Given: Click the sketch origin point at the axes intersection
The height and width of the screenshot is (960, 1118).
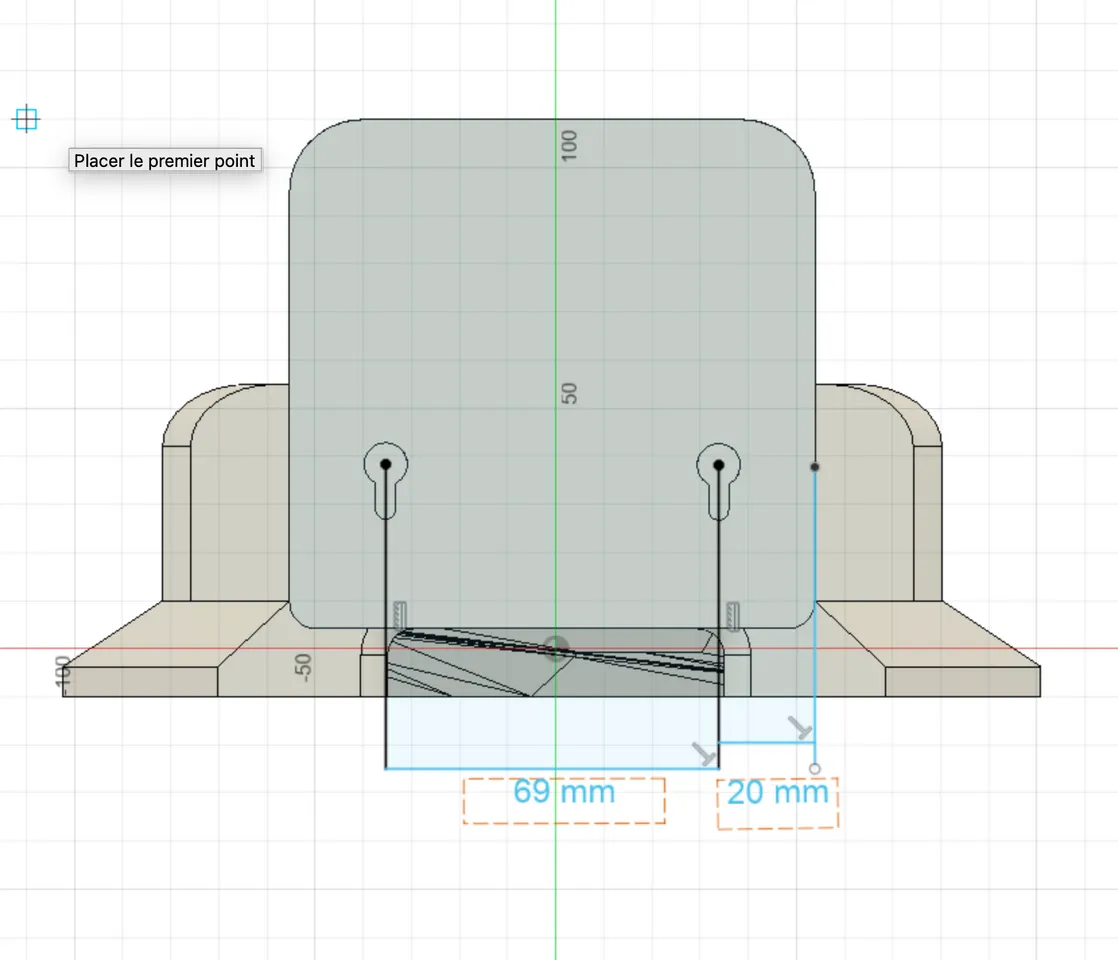Looking at the screenshot, I should coord(556,648).
